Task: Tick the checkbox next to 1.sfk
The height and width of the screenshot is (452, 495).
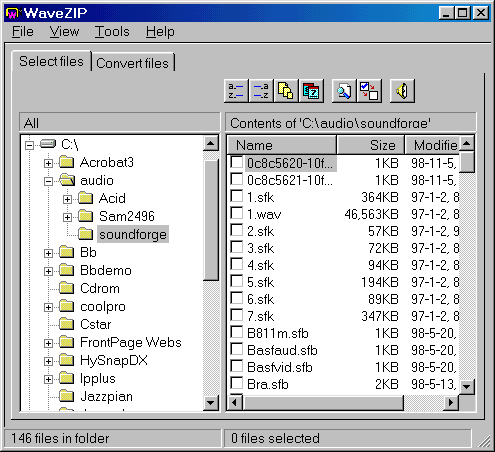Action: click(x=237, y=196)
